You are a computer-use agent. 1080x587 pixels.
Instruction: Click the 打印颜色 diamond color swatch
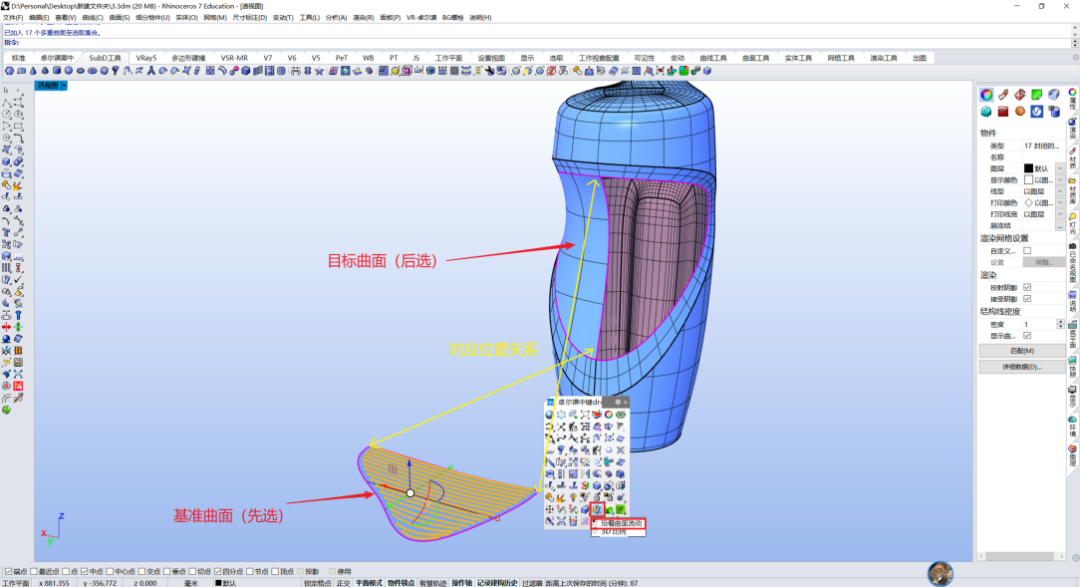coord(1028,203)
